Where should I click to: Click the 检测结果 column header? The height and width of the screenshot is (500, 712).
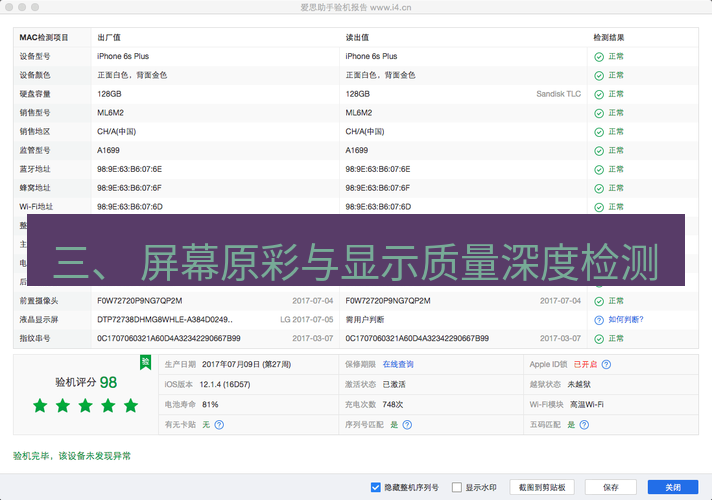click(608, 37)
